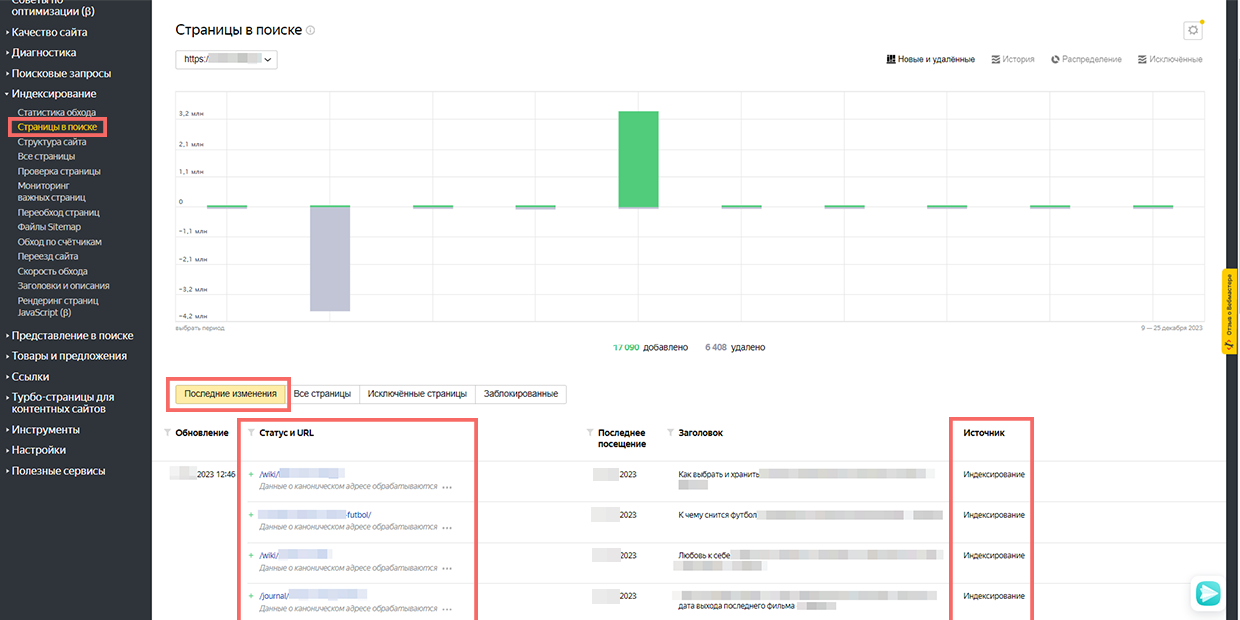This screenshot has width=1240, height=620.
Task: Click the funnel icon next to «Статус и URL»
Action: click(x=251, y=433)
